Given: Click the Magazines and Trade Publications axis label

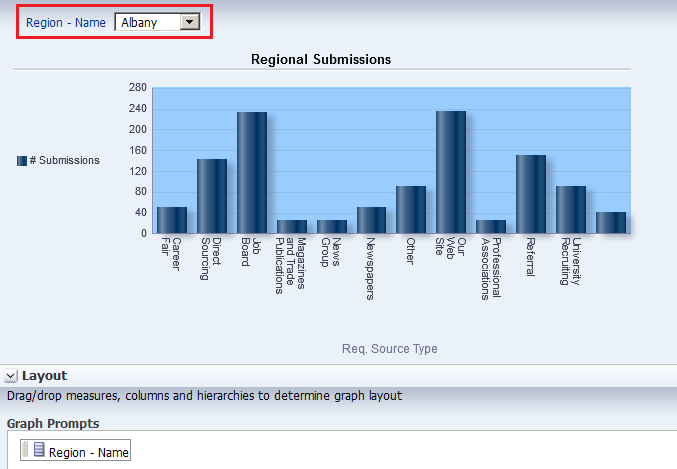Looking at the screenshot, I should tap(291, 266).
